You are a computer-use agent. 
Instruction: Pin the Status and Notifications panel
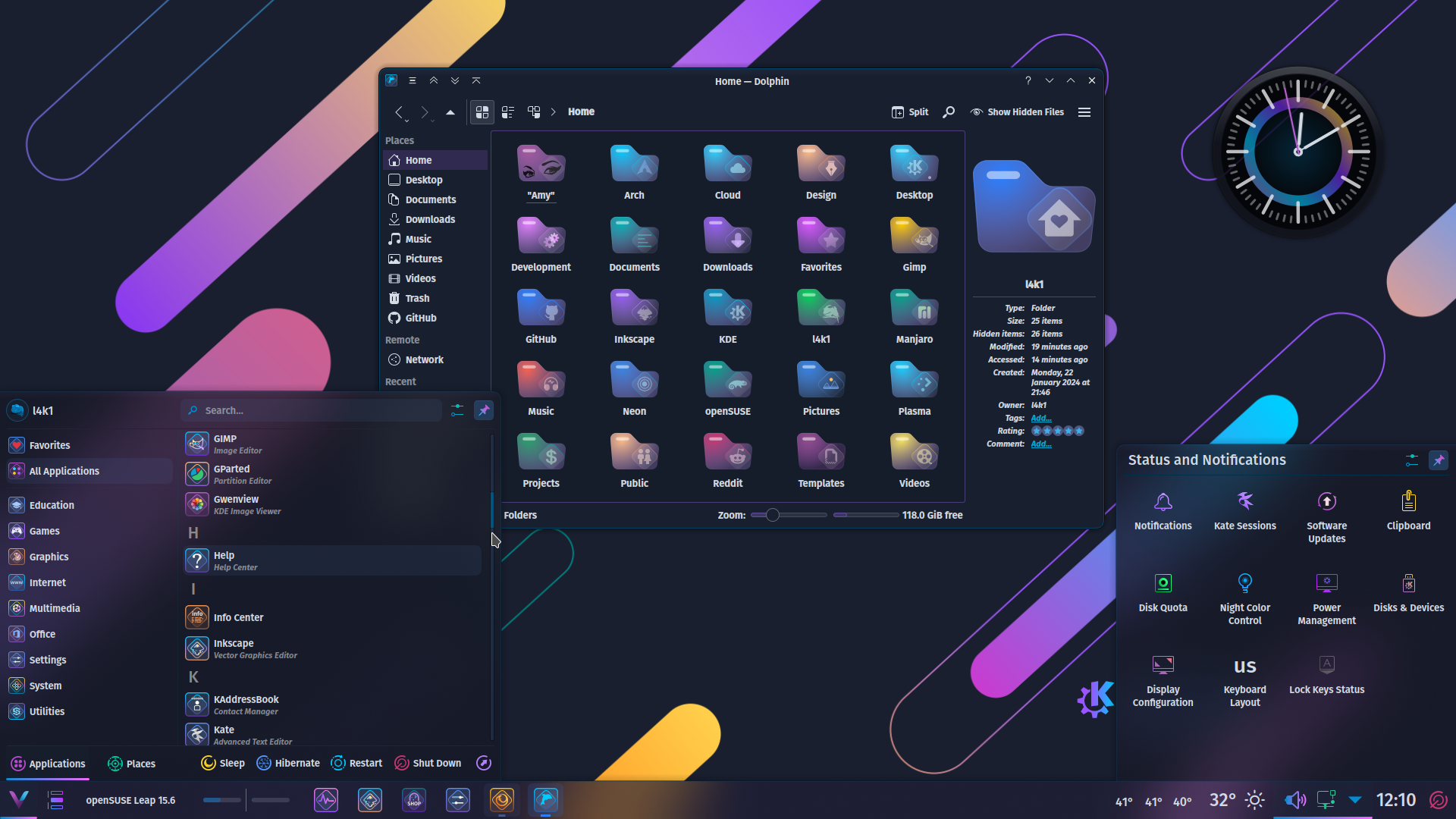tap(1439, 460)
